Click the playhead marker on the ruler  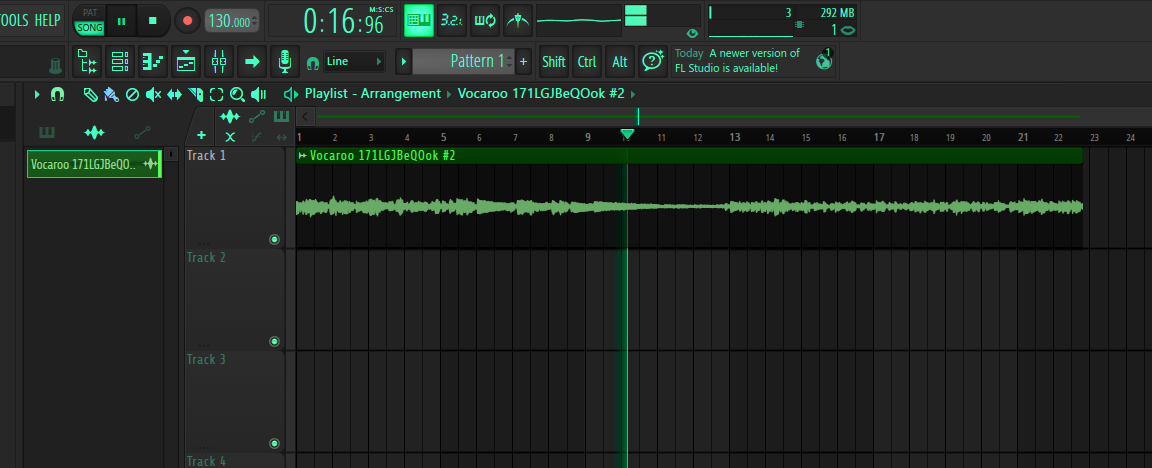click(627, 134)
